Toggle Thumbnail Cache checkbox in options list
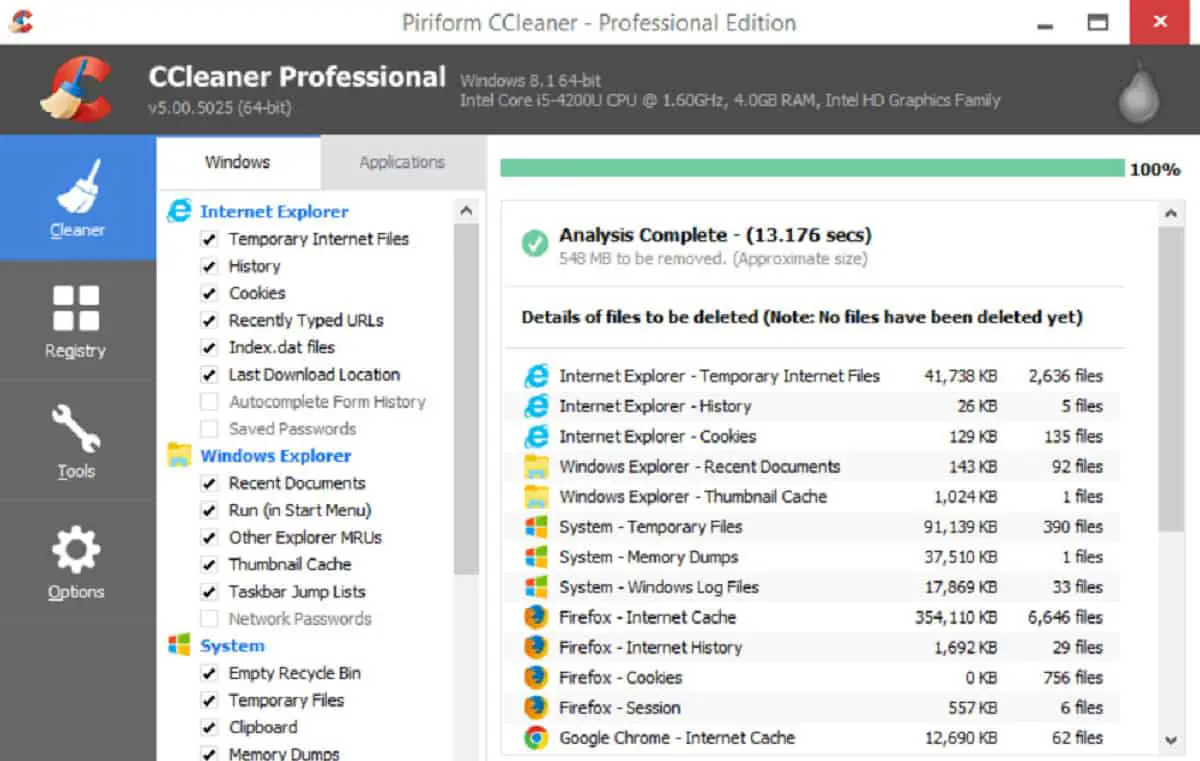 click(209, 564)
